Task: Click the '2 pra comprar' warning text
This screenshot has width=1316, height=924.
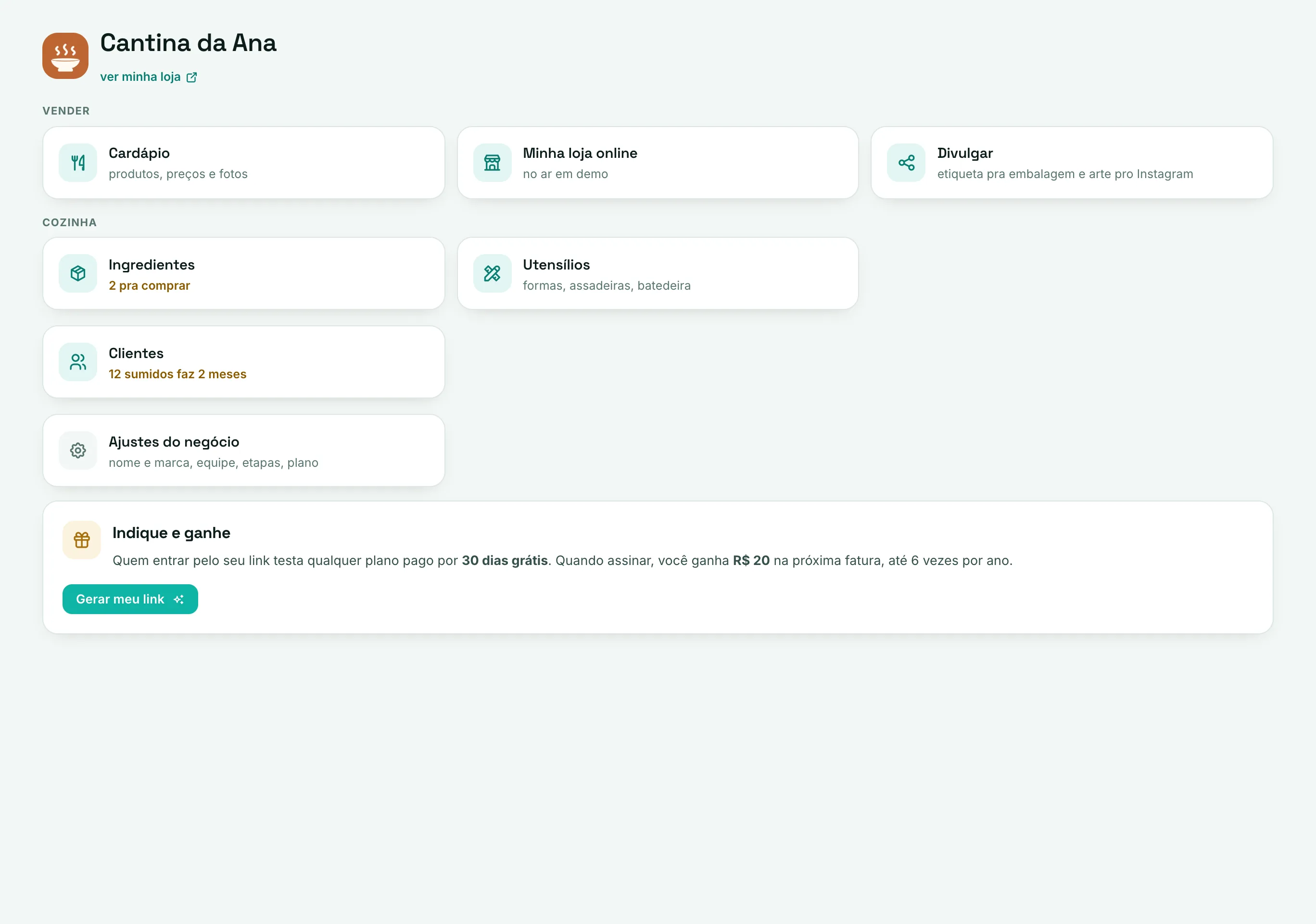Action: coord(150,286)
